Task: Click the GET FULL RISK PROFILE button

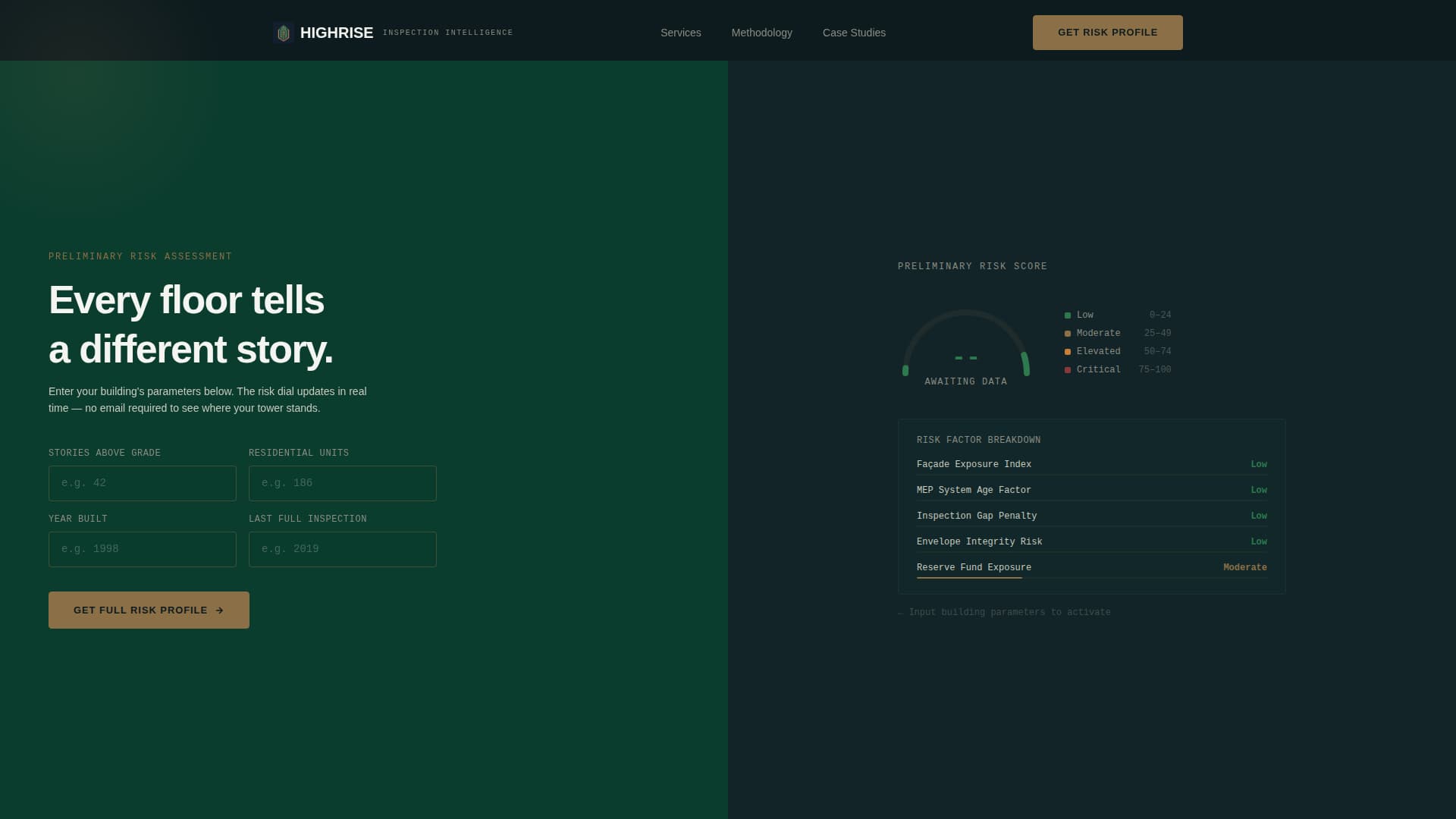Action: [149, 610]
